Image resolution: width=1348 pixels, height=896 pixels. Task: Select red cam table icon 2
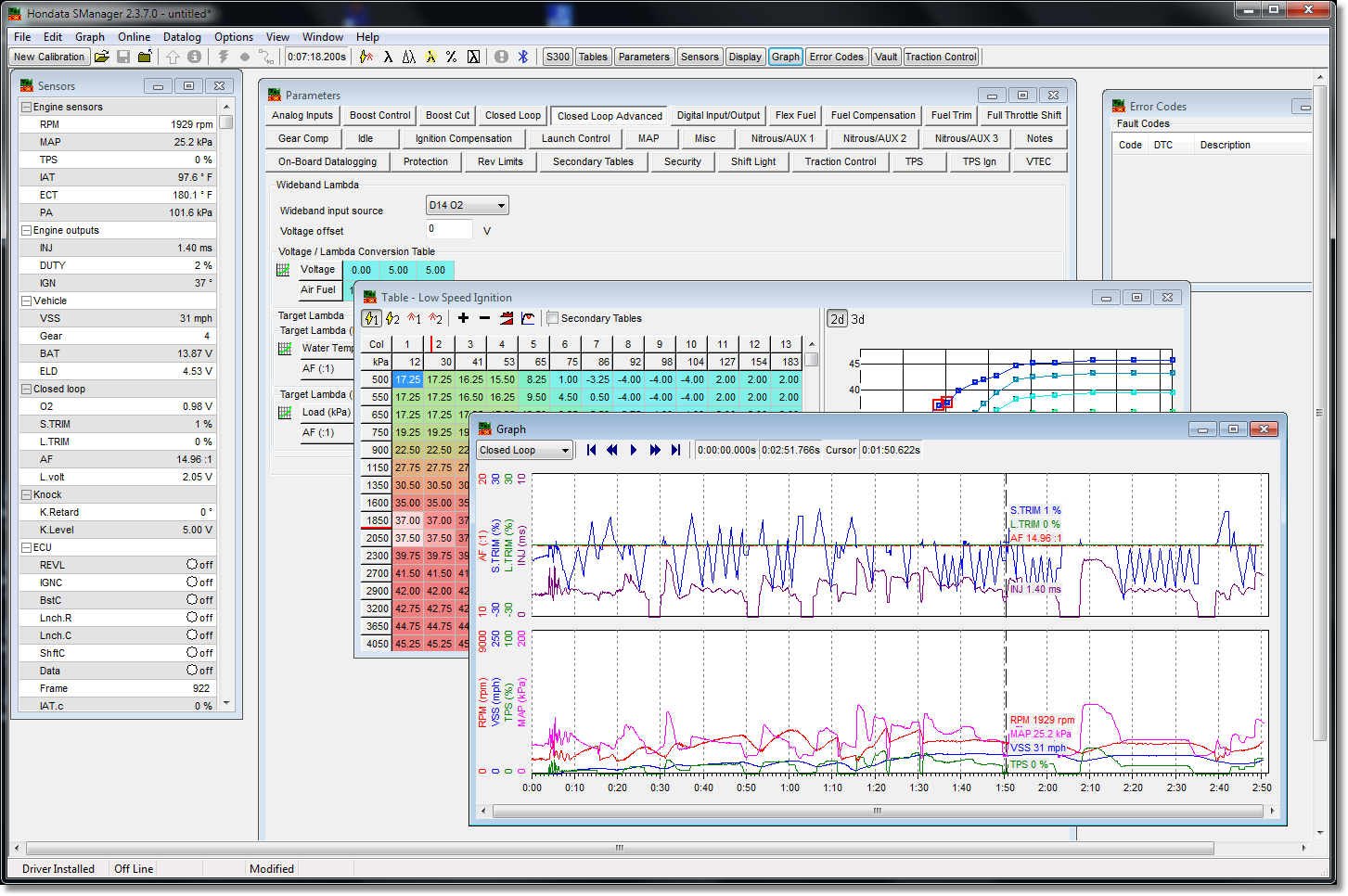435,318
